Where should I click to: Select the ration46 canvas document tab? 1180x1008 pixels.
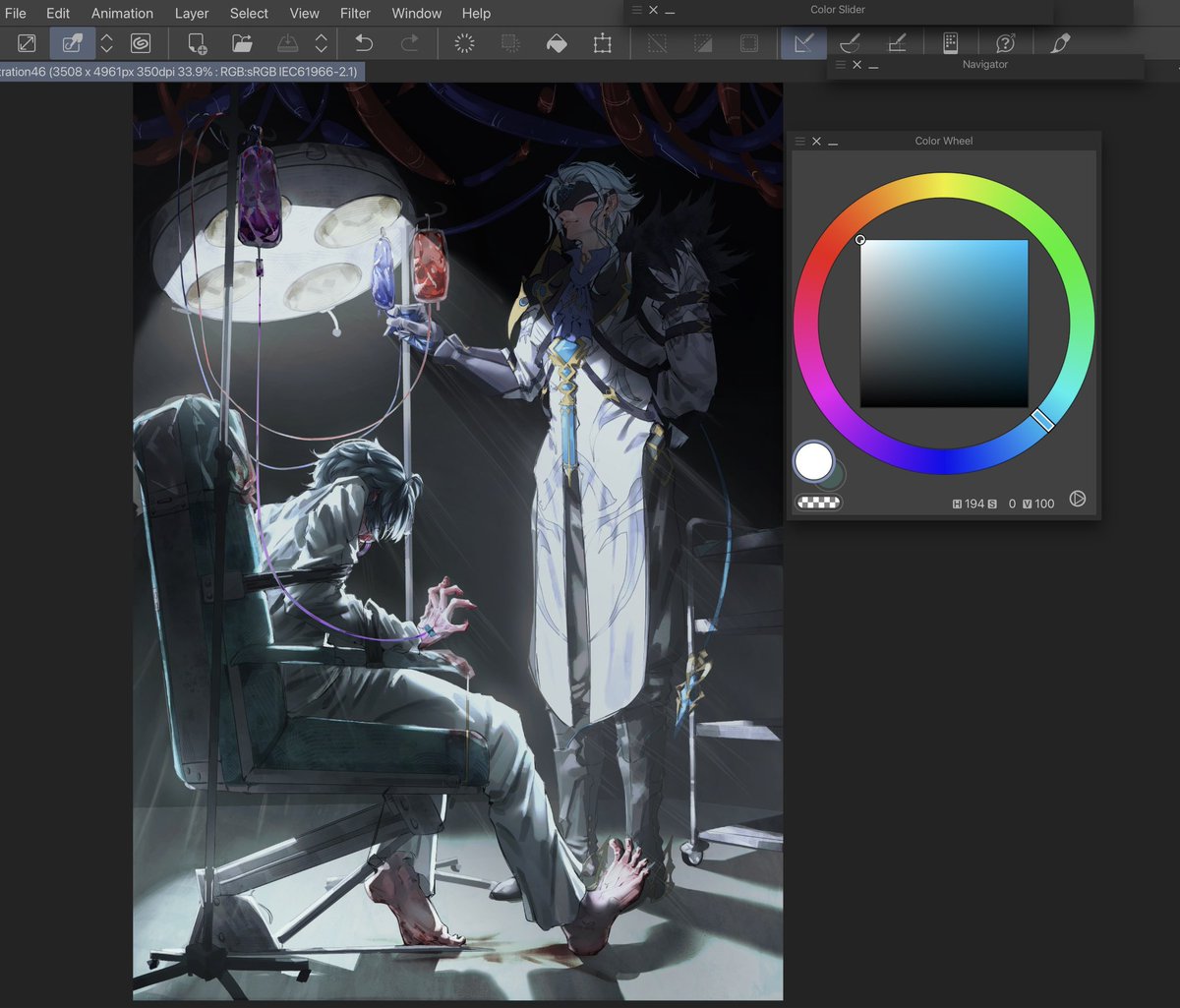tap(182, 72)
